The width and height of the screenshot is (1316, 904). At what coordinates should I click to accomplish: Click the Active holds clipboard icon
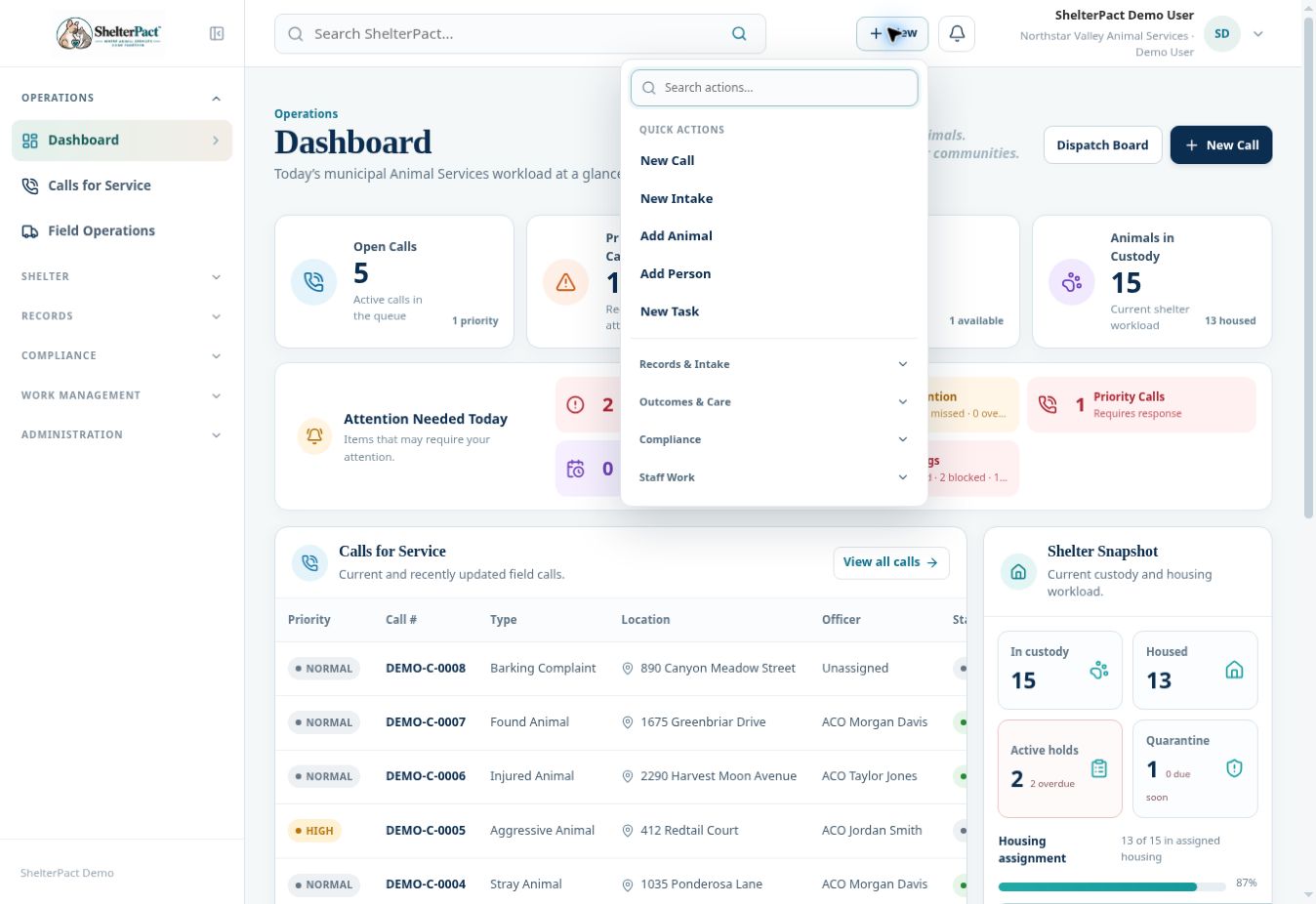click(1099, 768)
